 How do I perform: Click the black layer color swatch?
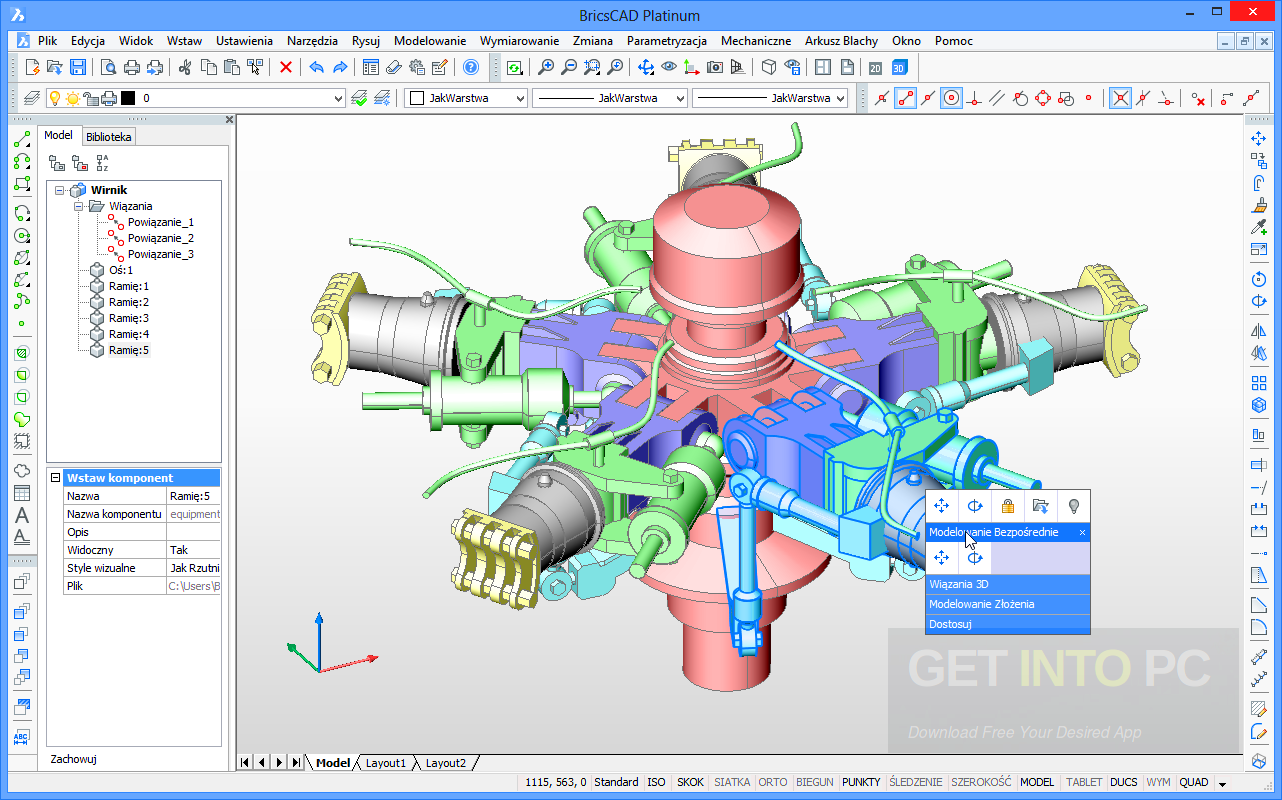point(128,98)
